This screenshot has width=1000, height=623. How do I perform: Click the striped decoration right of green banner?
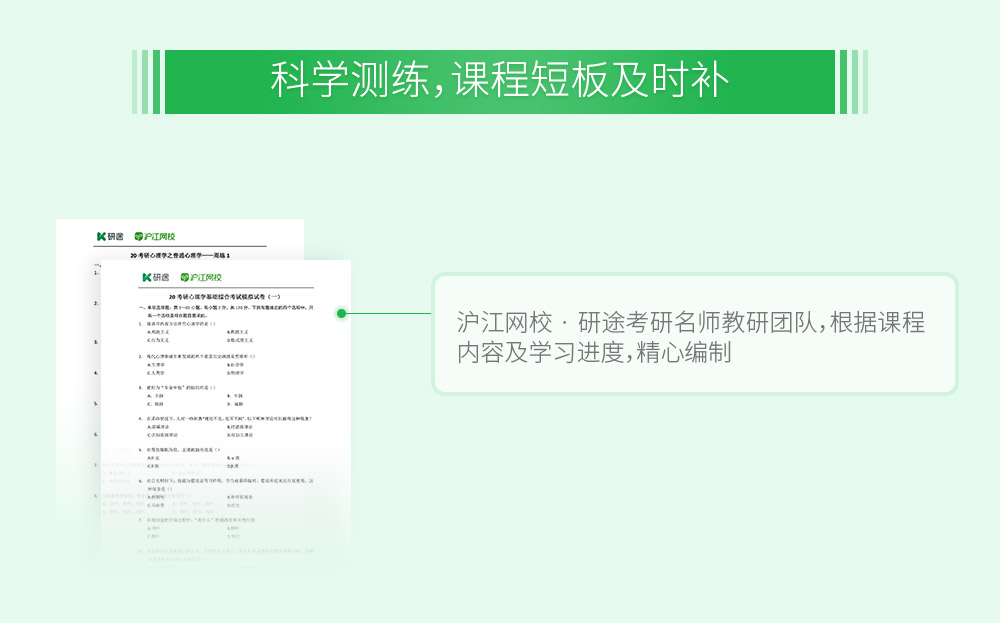click(853, 82)
